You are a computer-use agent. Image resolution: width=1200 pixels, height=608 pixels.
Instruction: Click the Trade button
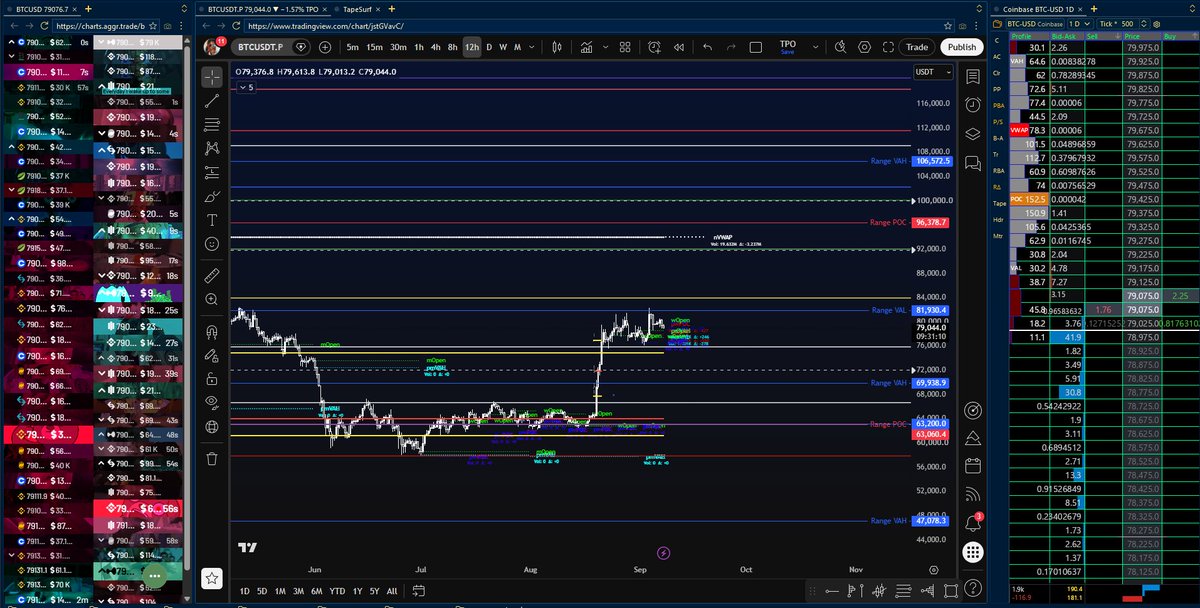point(917,47)
